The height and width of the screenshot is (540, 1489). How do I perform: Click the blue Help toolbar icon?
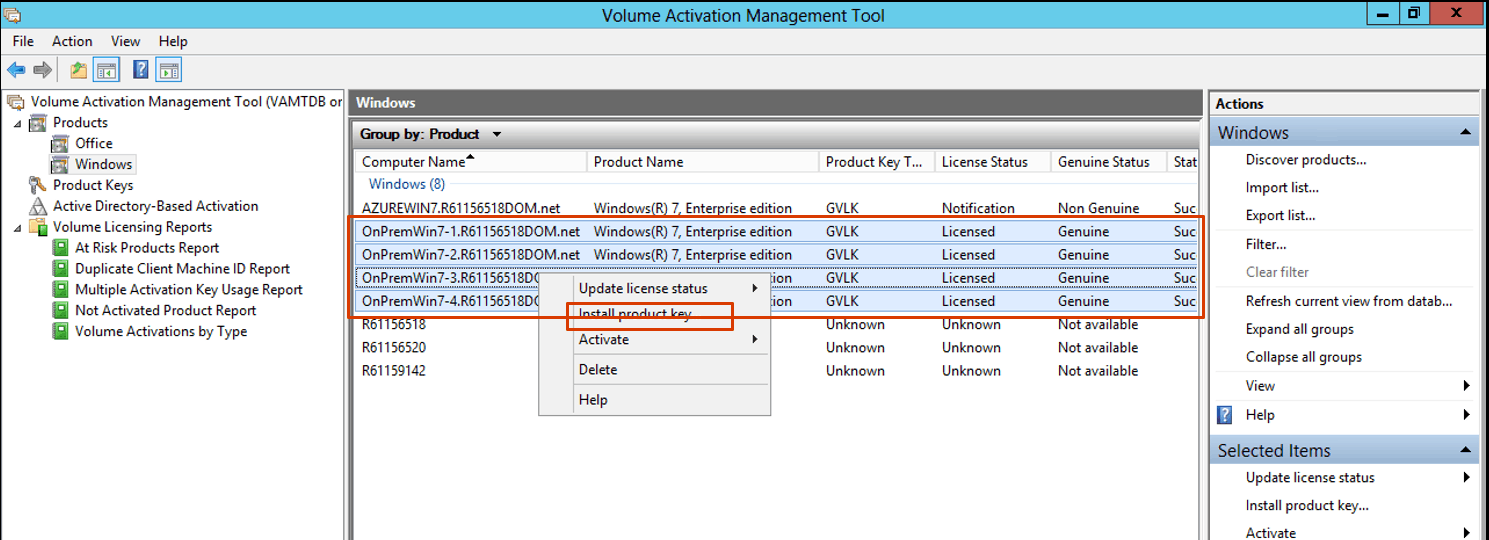click(x=141, y=70)
